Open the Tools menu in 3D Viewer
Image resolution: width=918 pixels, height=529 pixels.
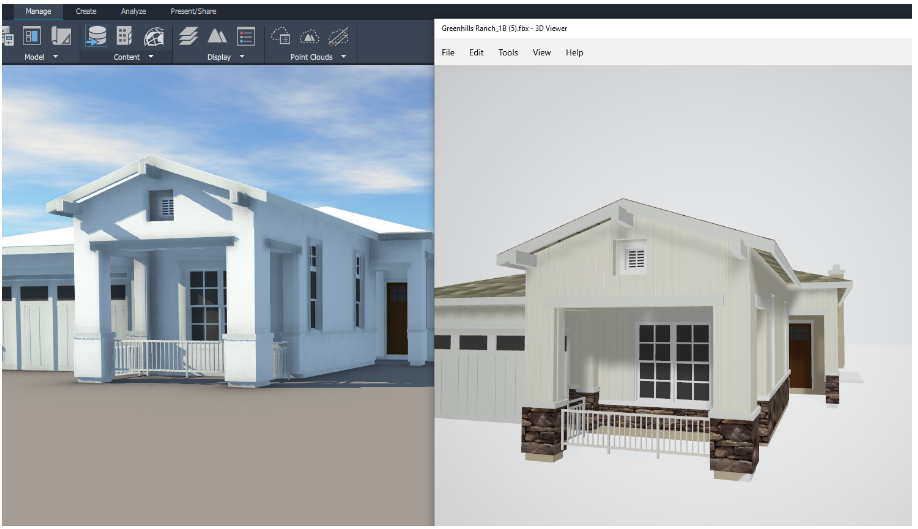coord(508,53)
